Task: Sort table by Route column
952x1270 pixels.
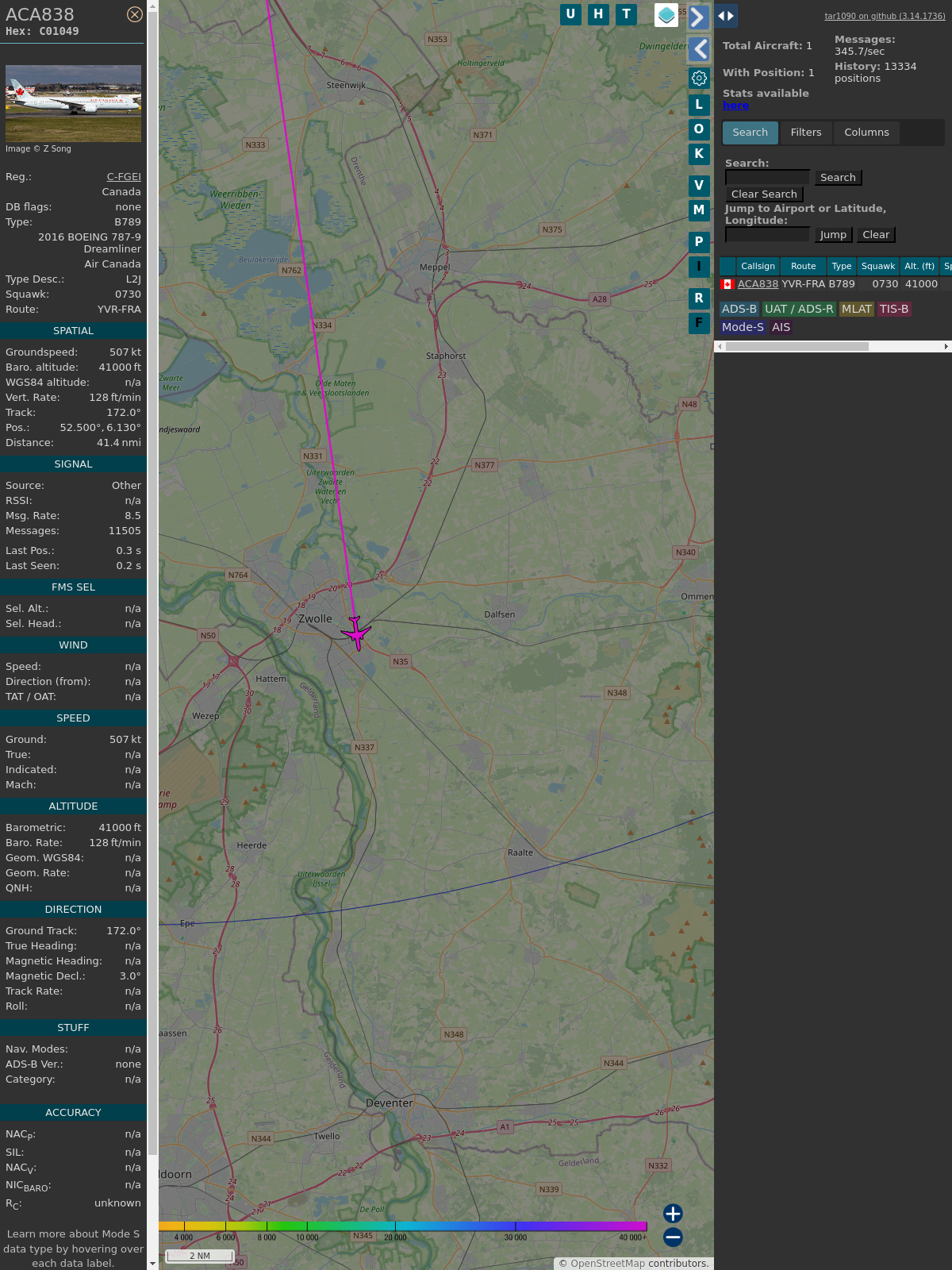Action: pos(803,267)
